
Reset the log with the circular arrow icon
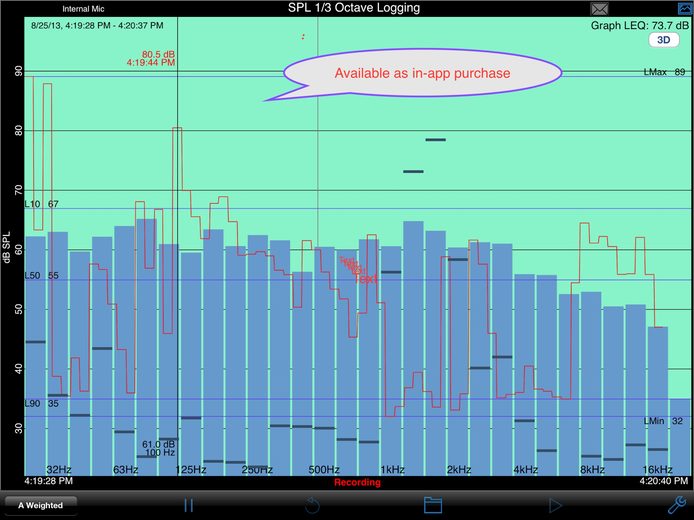(312, 505)
